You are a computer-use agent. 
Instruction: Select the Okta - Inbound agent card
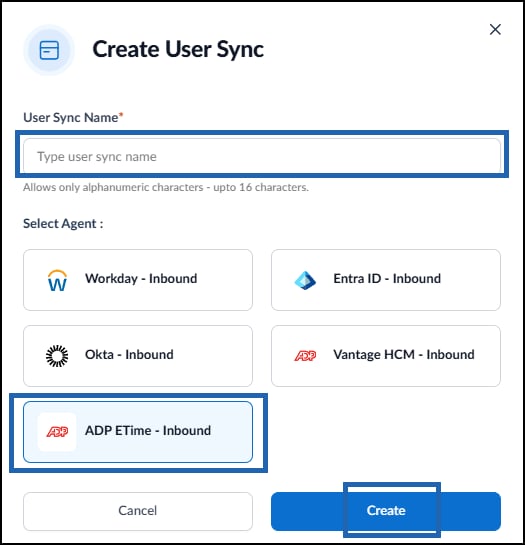click(x=138, y=356)
